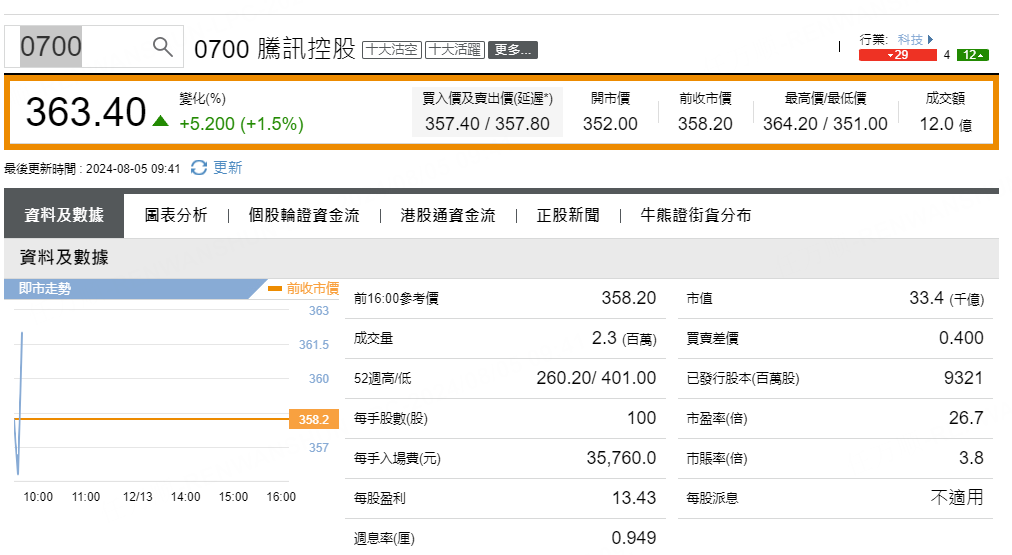
Task: Click the 更新 refresh link
Action: coord(227,168)
